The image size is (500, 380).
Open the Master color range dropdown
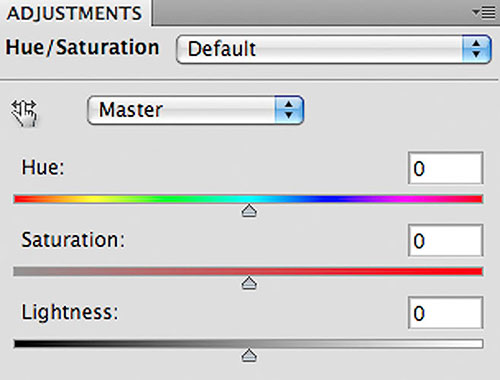[195, 110]
